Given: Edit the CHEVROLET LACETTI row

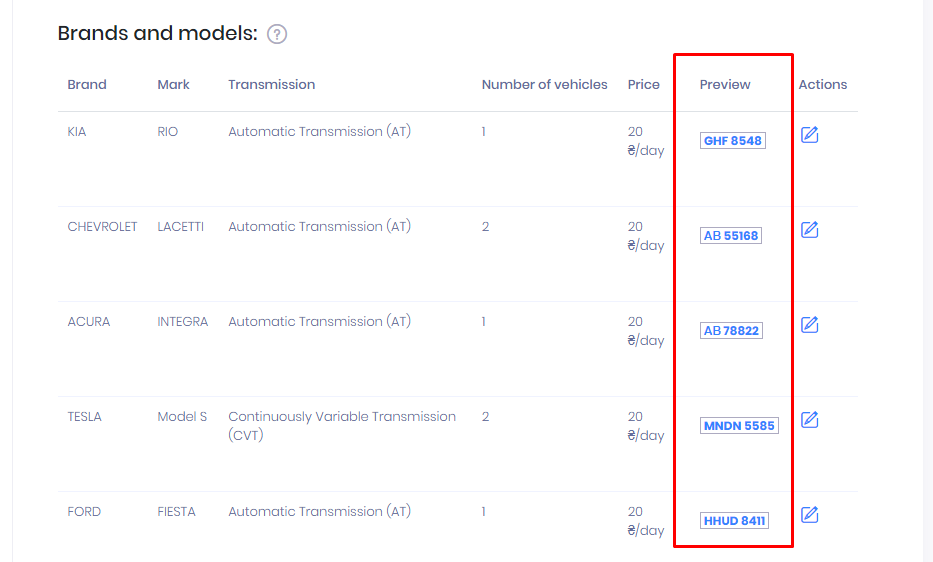Looking at the screenshot, I should point(810,230).
